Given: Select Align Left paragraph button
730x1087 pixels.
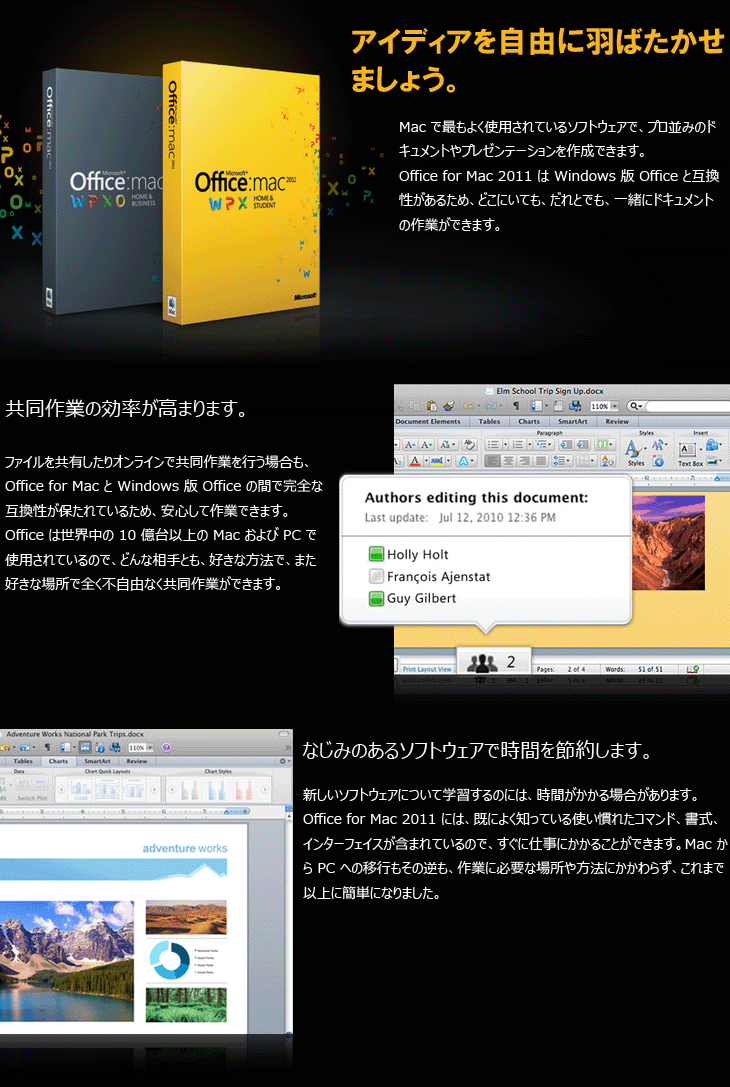Looking at the screenshot, I should pos(494,461).
